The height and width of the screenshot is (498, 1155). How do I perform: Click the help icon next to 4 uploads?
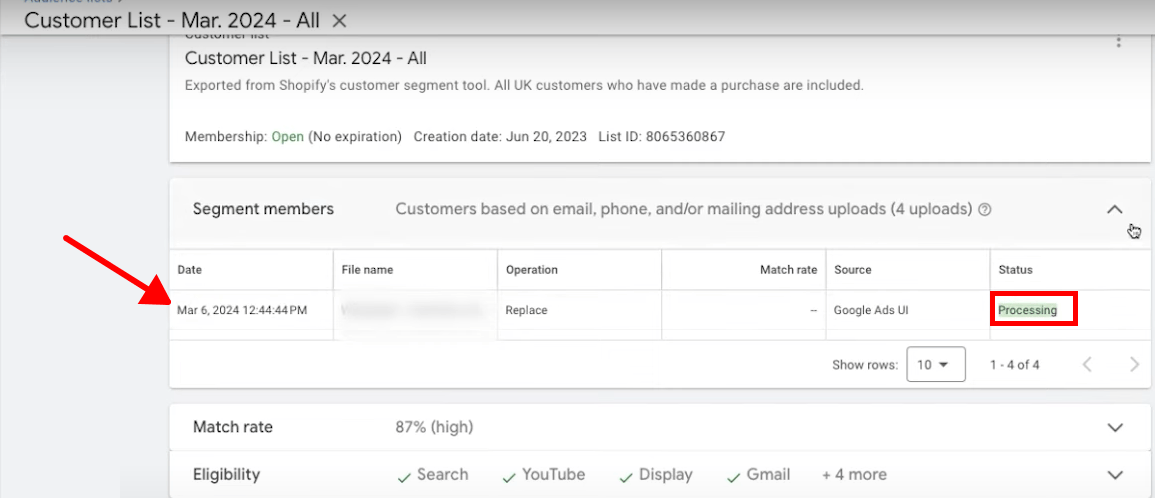click(985, 210)
